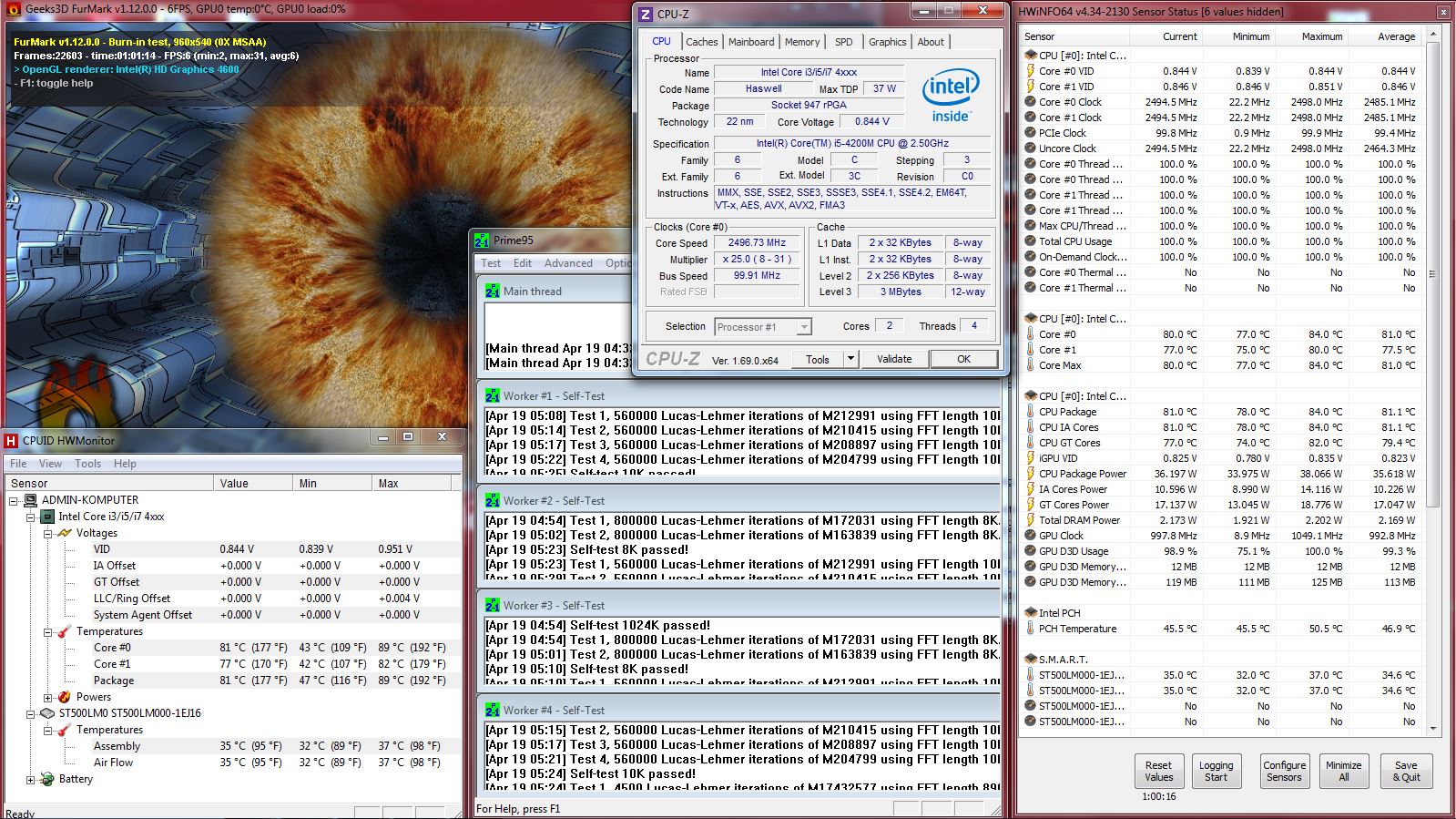
Task: Collapse the Voltages node in HWMonitor
Action: pos(47,533)
